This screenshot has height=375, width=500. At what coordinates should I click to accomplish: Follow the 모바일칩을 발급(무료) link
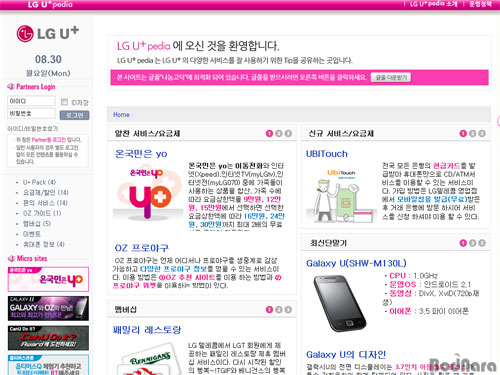tap(432, 199)
